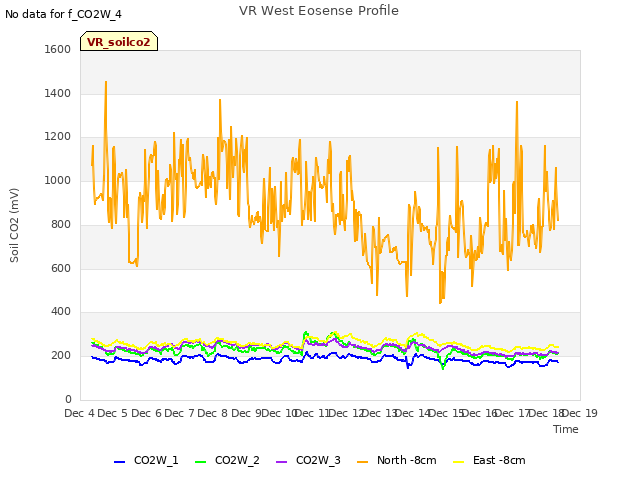Click the Dec 19 x-axis tick label
Image resolution: width=640 pixels, height=480 pixels.
click(x=580, y=413)
